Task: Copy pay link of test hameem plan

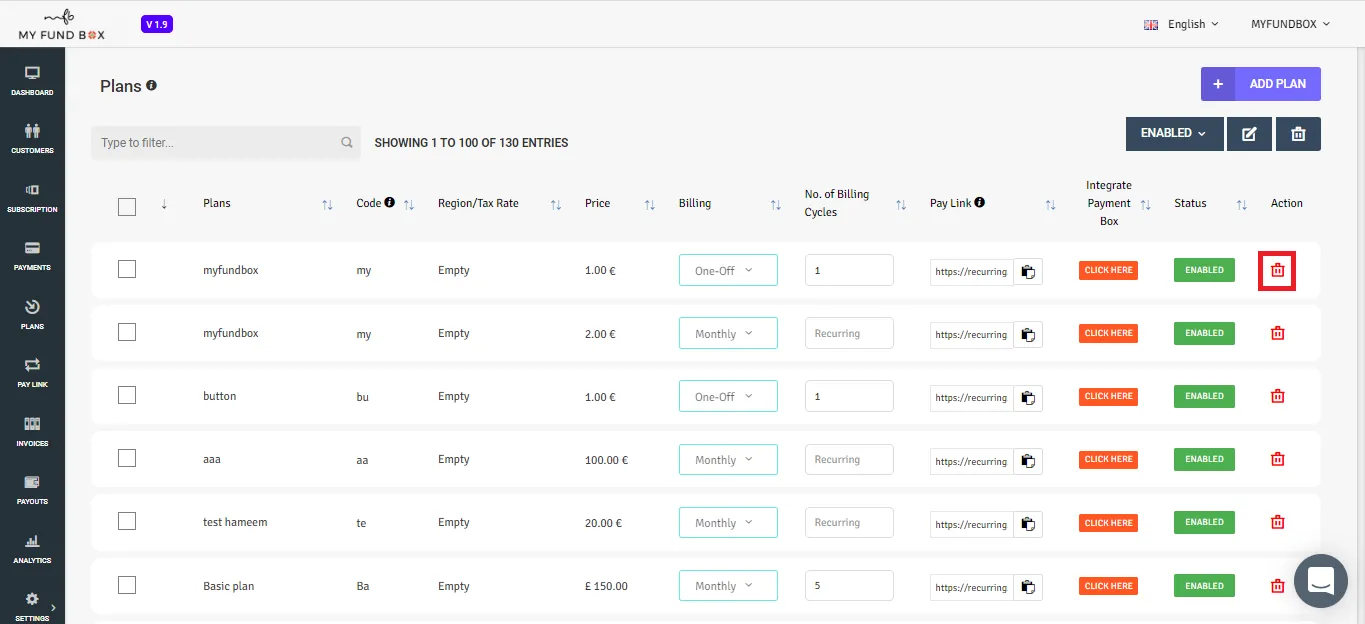Action: pos(1028,524)
